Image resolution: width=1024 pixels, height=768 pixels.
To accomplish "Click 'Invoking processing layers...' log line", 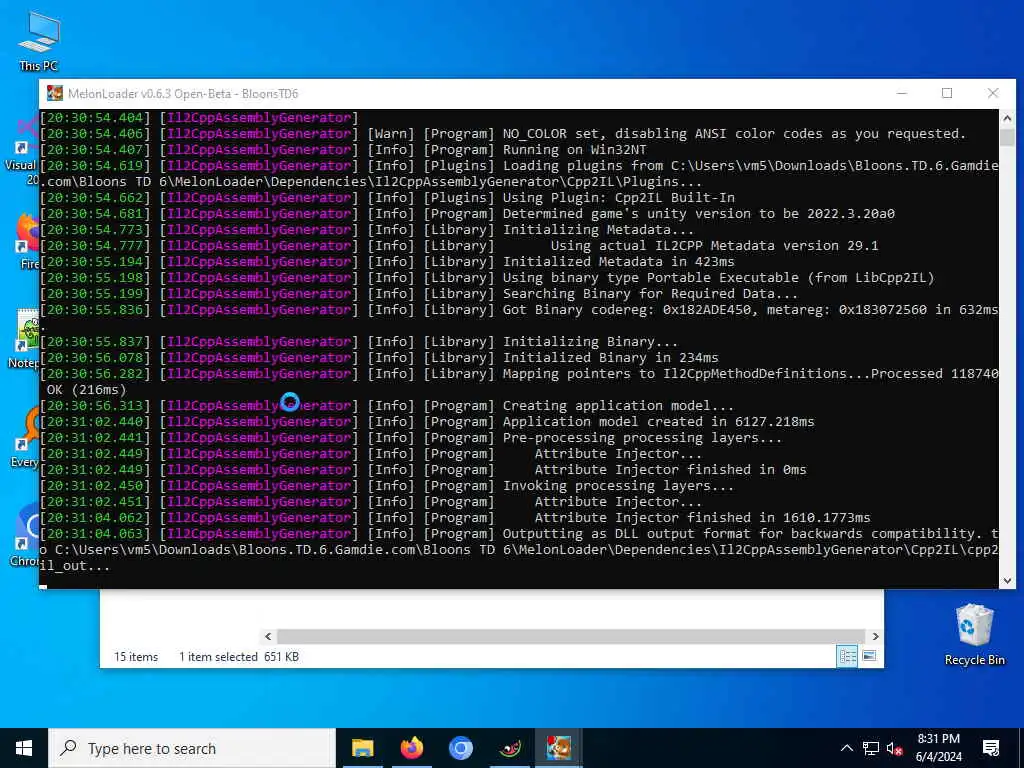I will pyautogui.click(x=387, y=485).
